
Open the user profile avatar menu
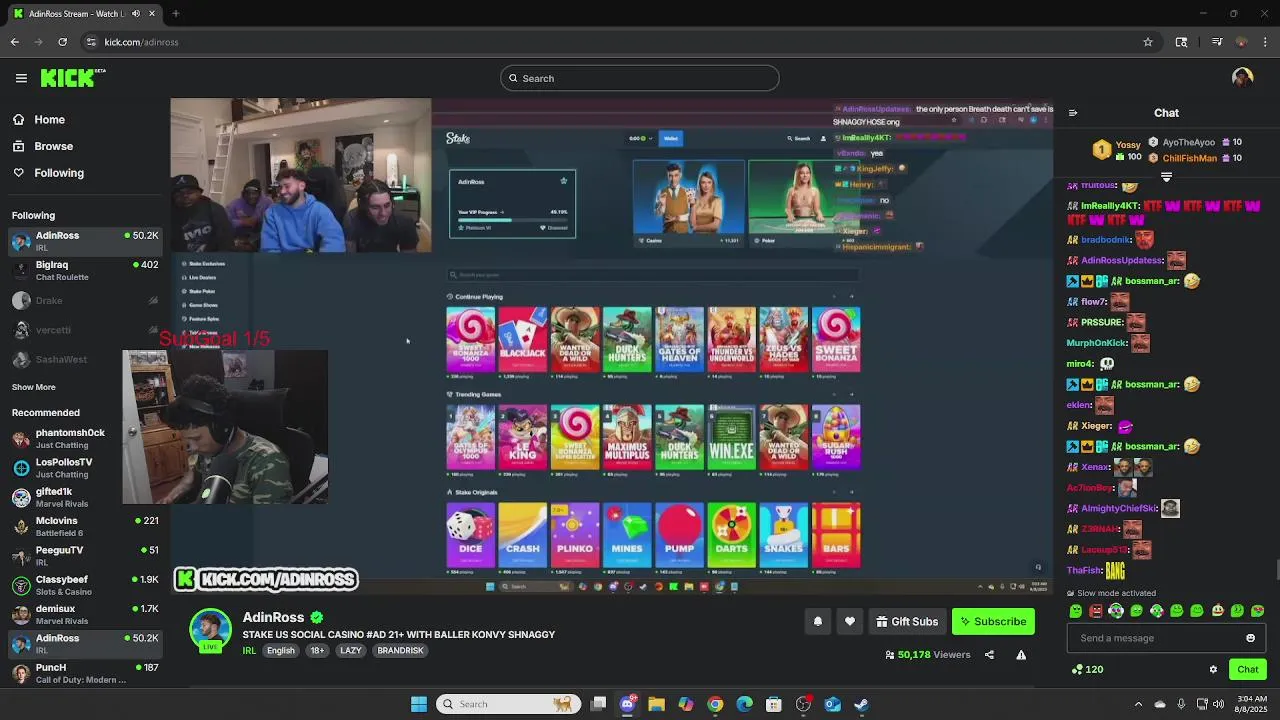pos(1242,78)
